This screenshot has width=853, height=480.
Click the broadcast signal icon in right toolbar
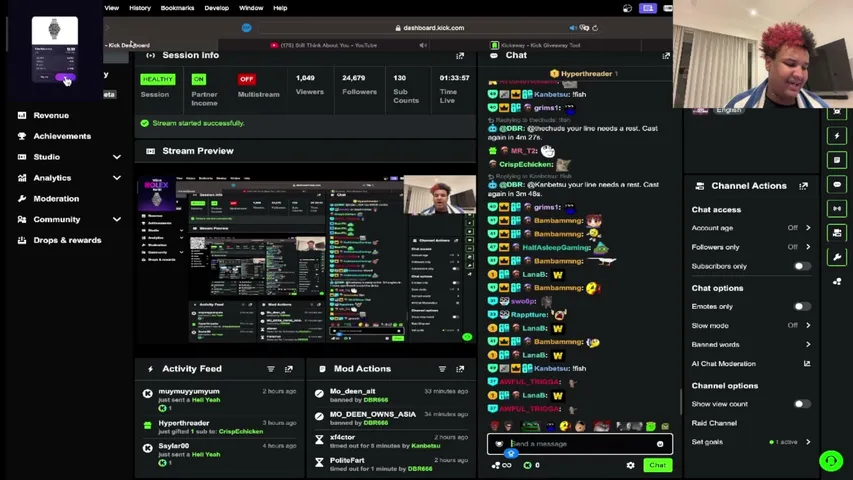coord(837,208)
